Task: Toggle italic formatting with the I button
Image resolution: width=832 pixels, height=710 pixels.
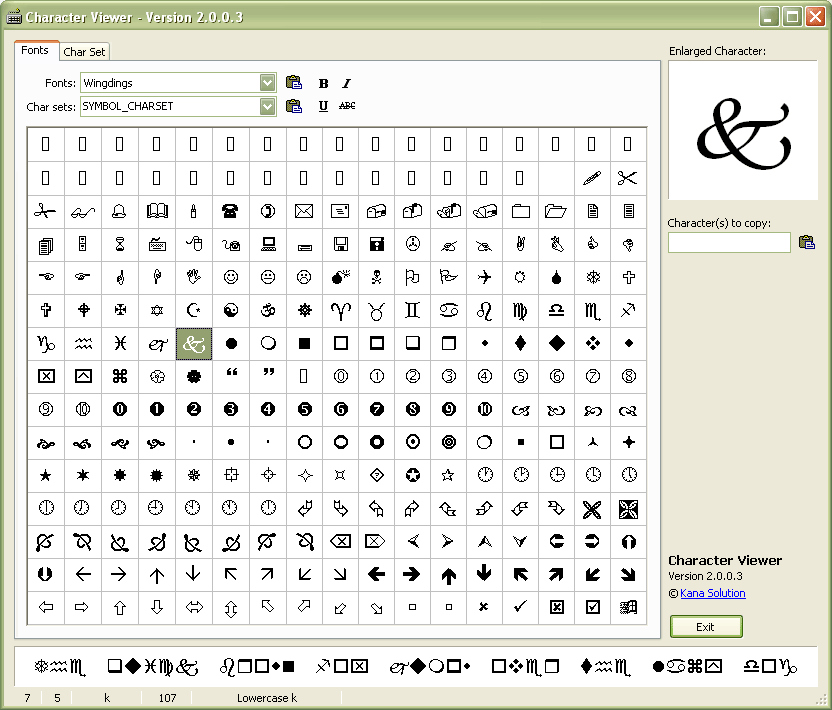Action: (x=346, y=83)
